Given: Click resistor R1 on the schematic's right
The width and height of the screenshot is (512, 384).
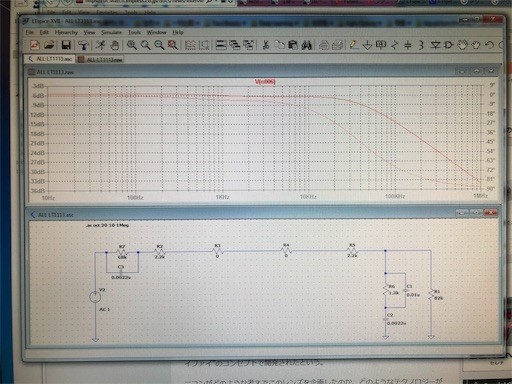Looking at the screenshot, I should pos(432,295).
